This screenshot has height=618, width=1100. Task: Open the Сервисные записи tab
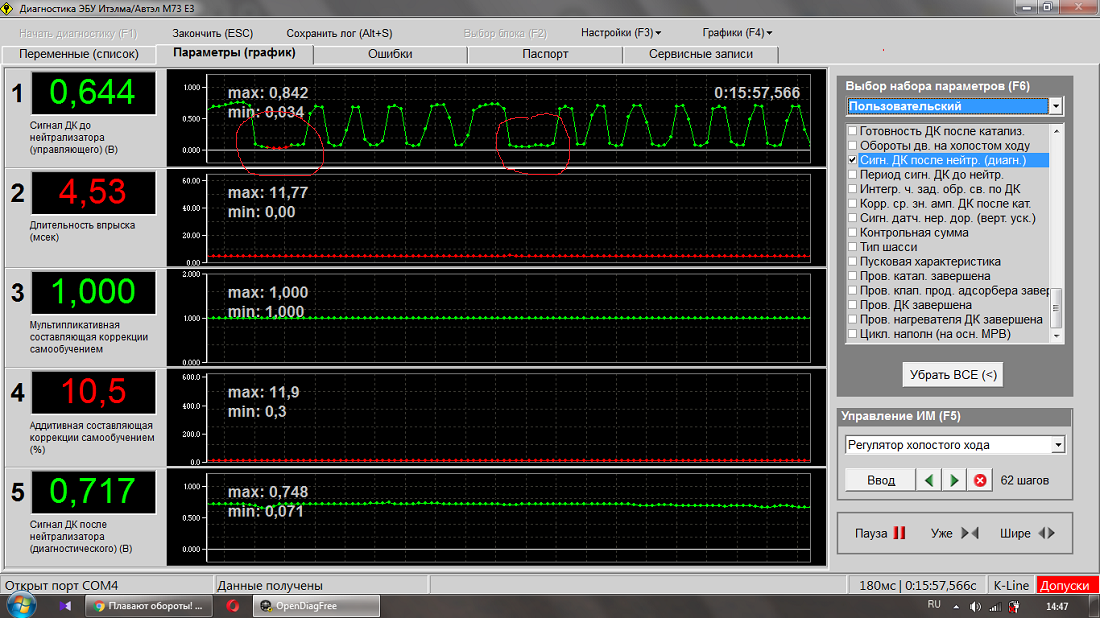tap(700, 54)
